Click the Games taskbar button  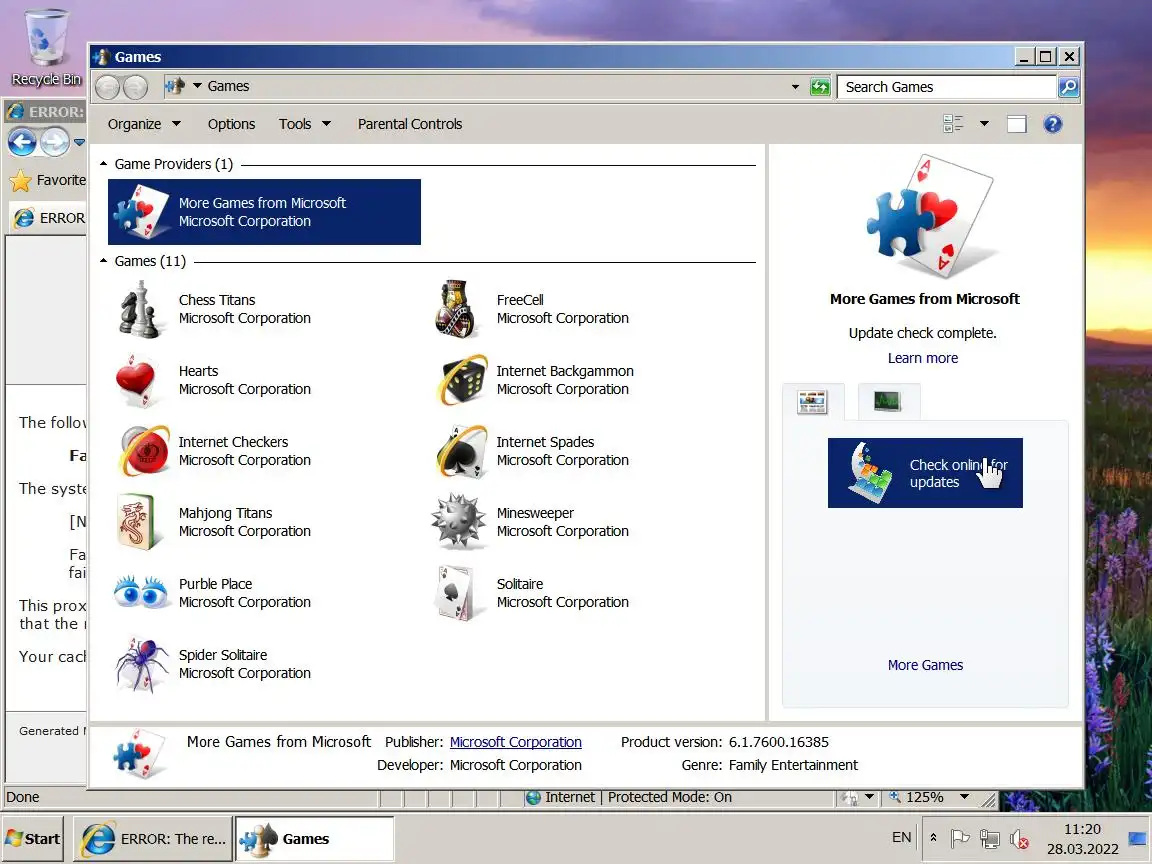(x=314, y=838)
